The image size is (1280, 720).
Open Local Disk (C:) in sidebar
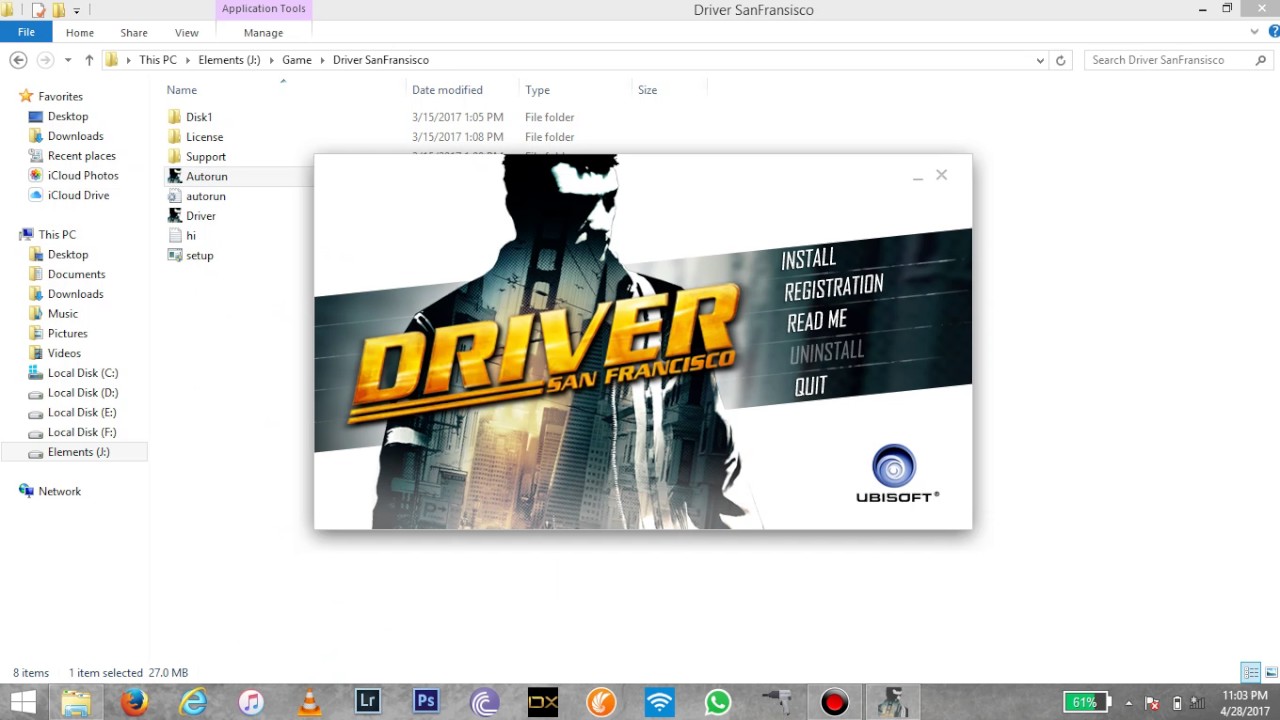(82, 373)
